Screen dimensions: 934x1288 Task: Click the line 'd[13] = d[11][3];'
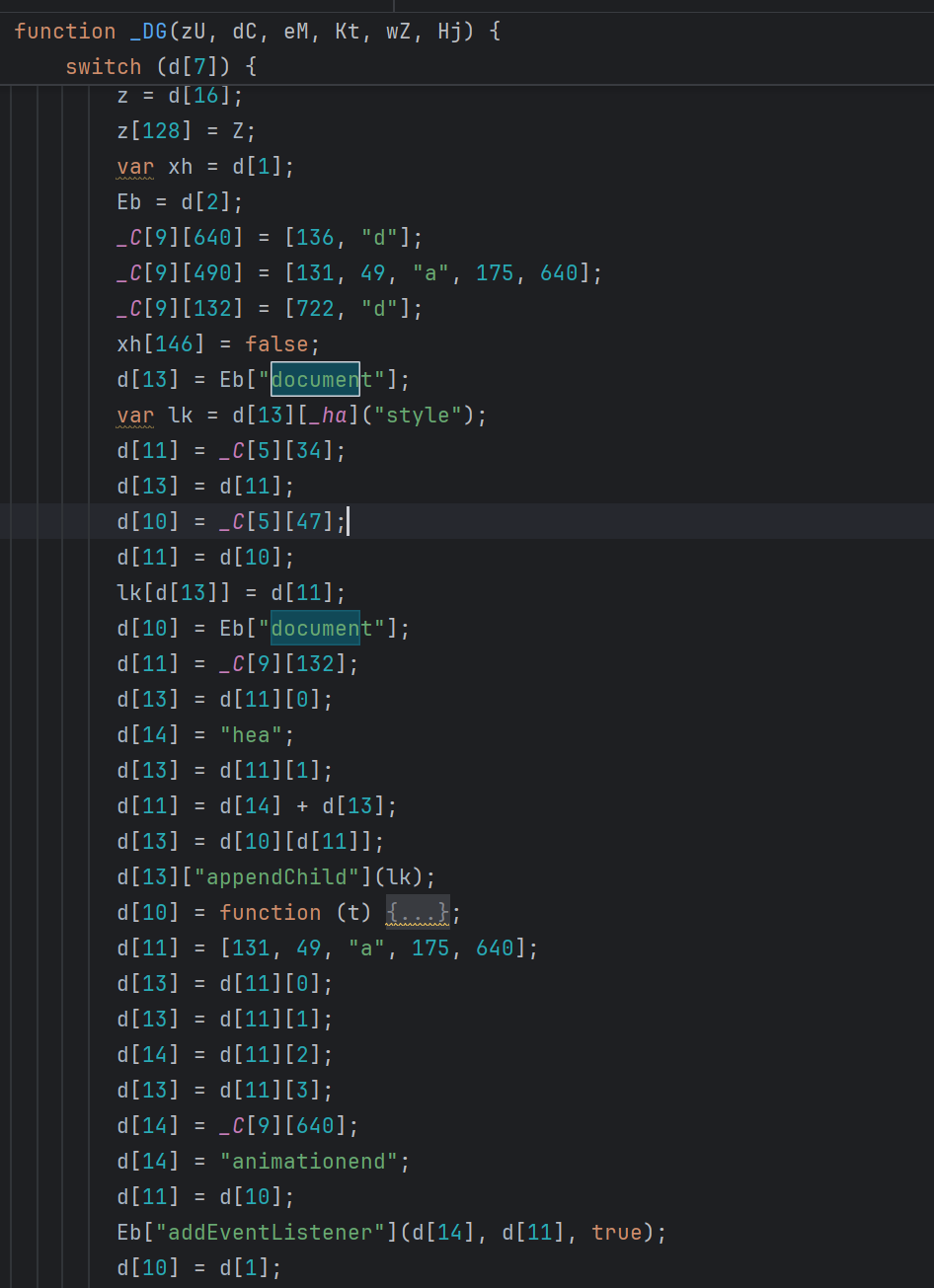[225, 1091]
